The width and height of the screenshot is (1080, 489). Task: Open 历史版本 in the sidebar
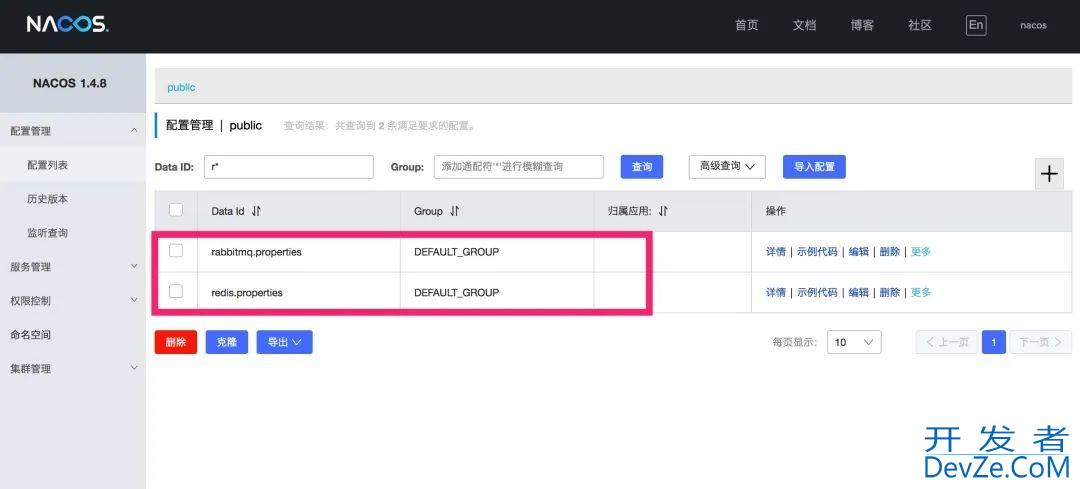click(47, 199)
